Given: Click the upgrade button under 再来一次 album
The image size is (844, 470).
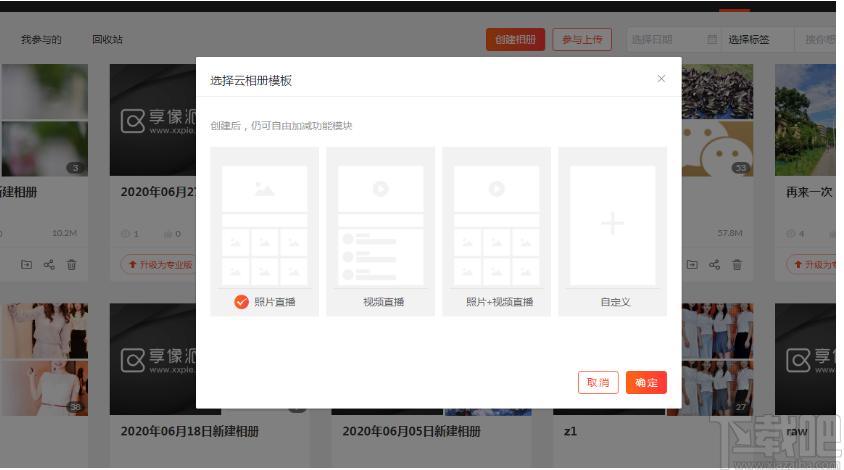Looking at the screenshot, I should coord(812,264).
